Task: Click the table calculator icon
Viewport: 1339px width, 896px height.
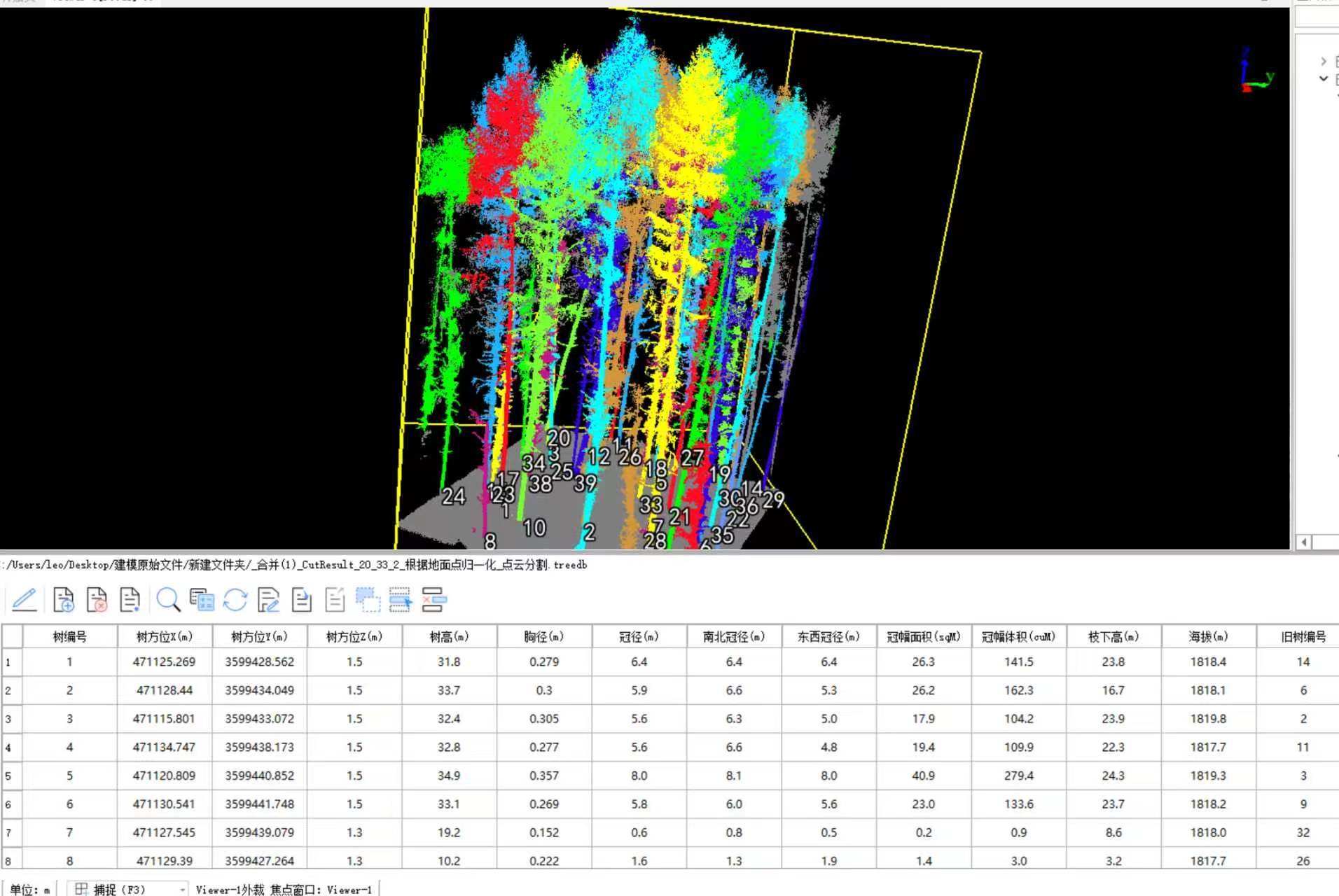Action: click(202, 600)
